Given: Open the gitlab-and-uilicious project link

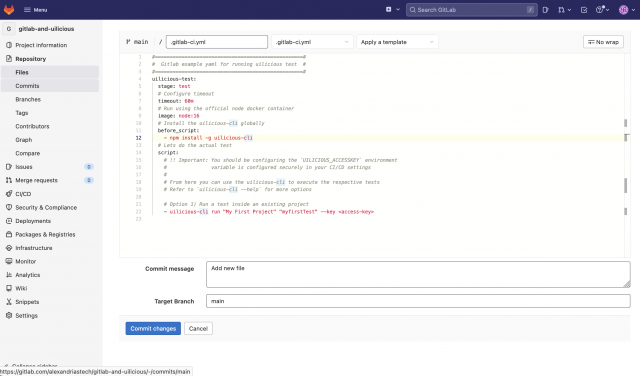Looking at the screenshot, I should [46, 29].
